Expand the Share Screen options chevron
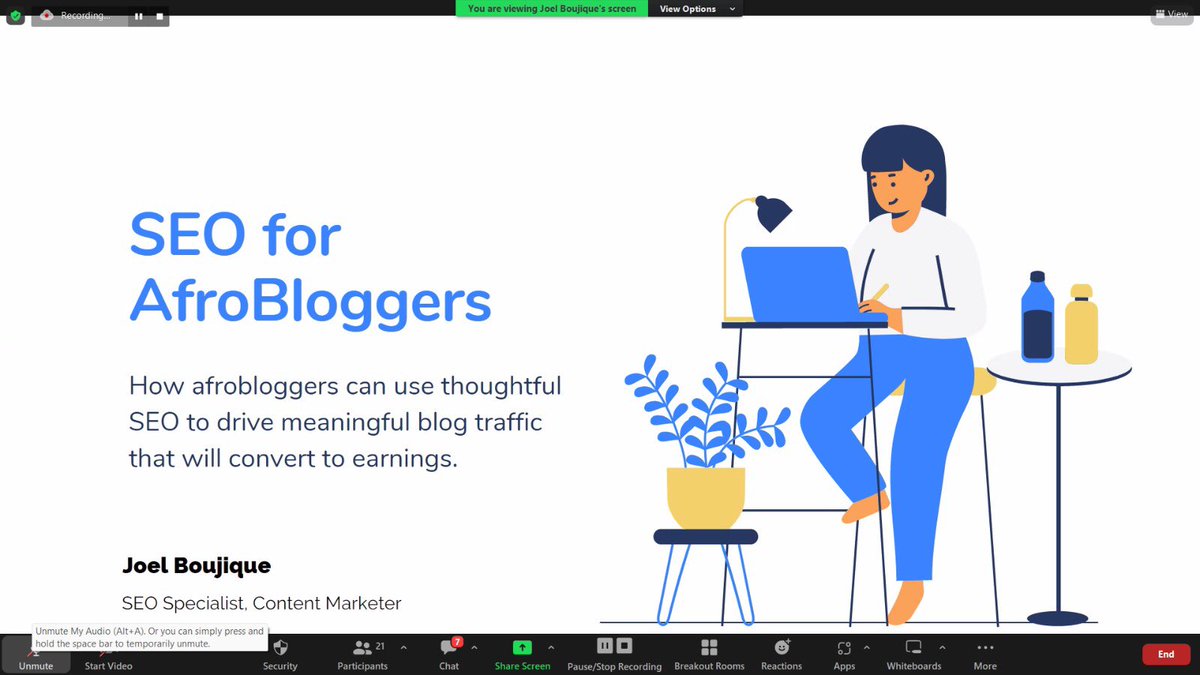This screenshot has height=675, width=1200. [x=550, y=645]
